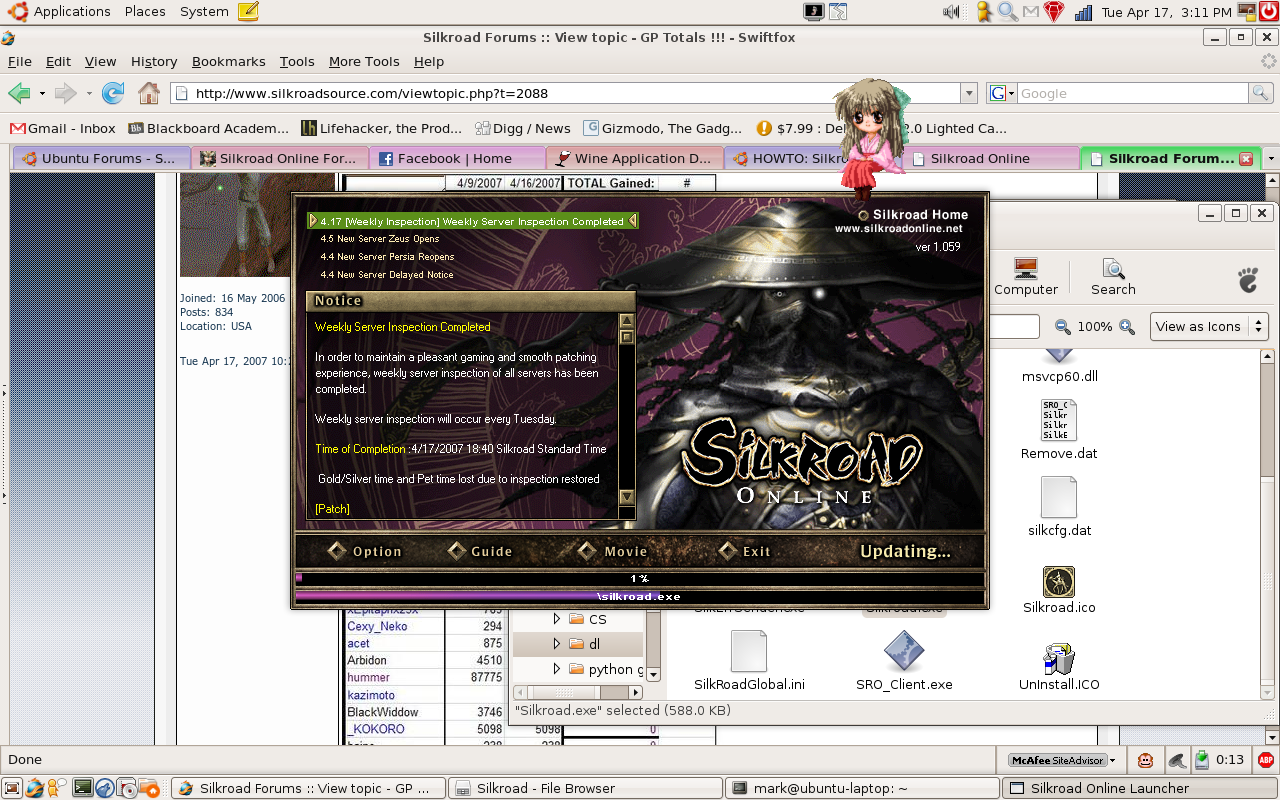Click the red power/logout icon in top panel
1280x800 pixels.
pos(1269,12)
